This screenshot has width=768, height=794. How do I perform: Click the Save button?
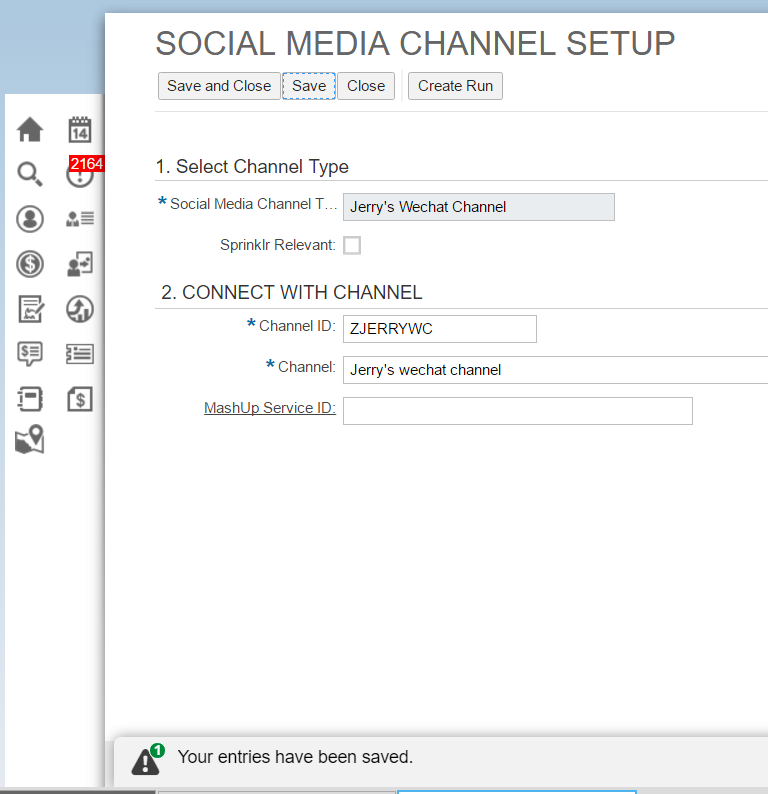pos(309,86)
